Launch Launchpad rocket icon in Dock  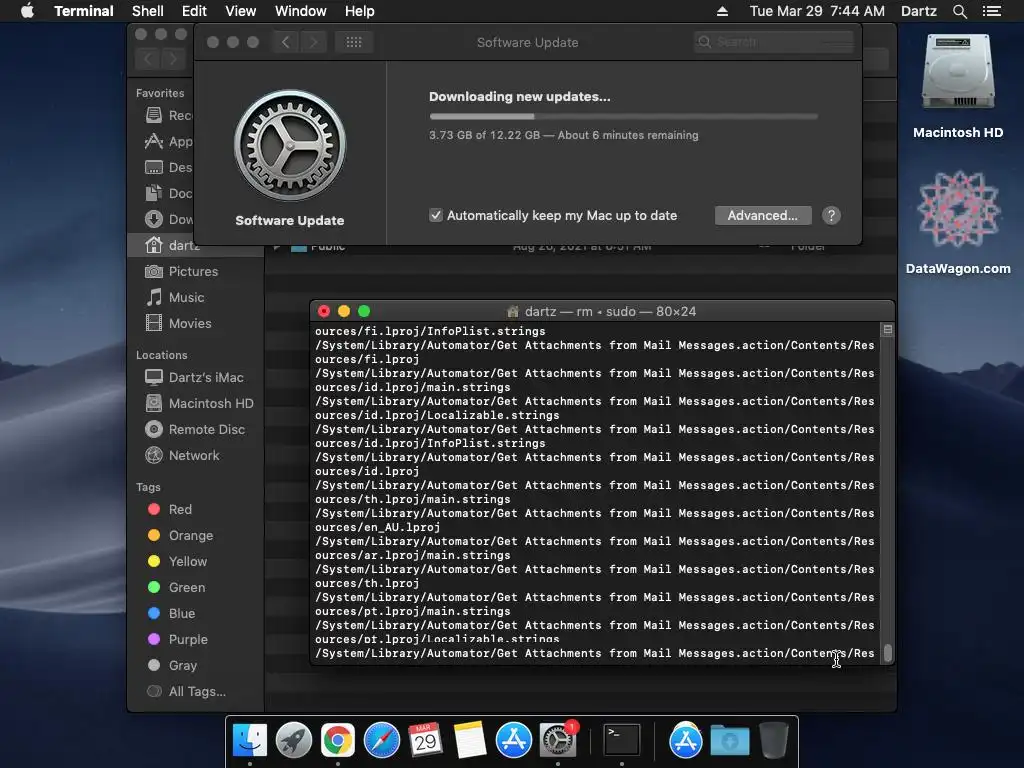click(x=293, y=740)
